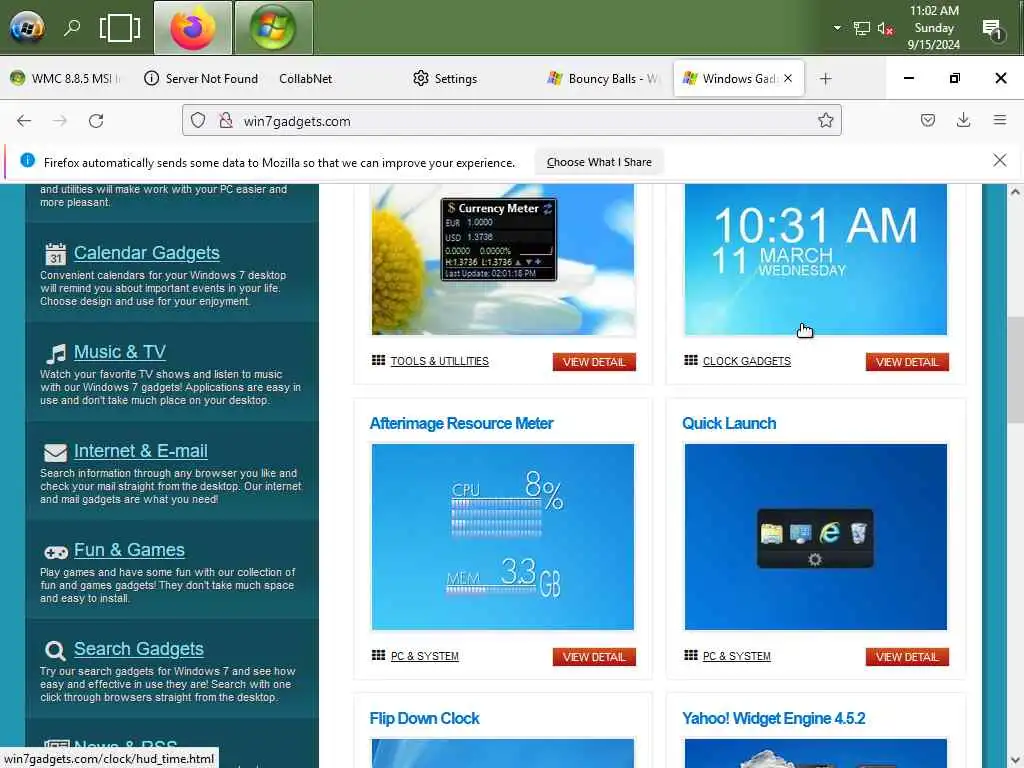Open the Calendar Gadgets category
This screenshot has height=768, width=1024.
tap(146, 253)
